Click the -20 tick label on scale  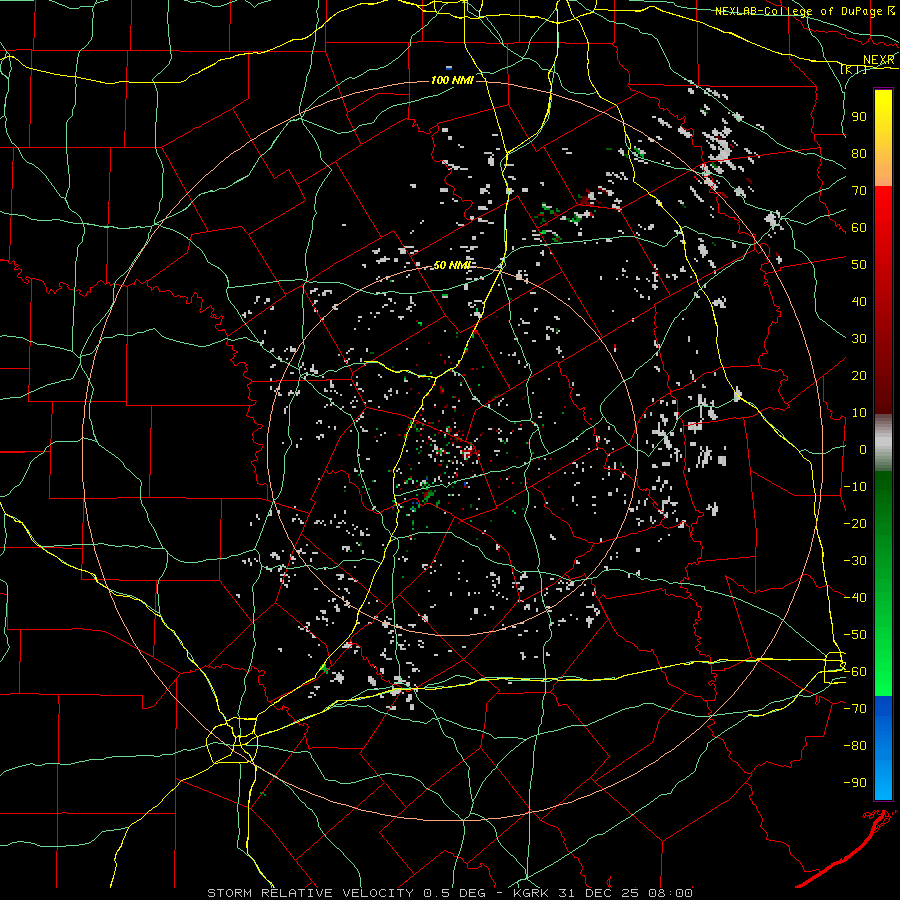[855, 523]
